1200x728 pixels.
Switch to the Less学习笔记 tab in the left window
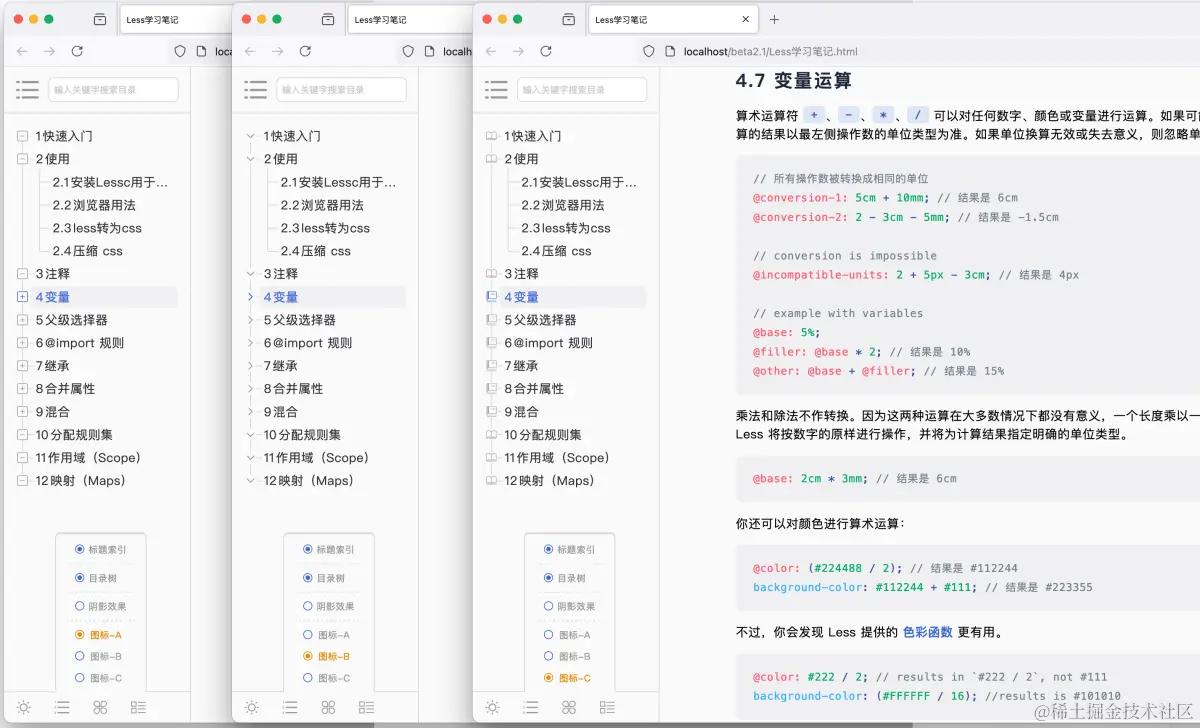tap(177, 19)
